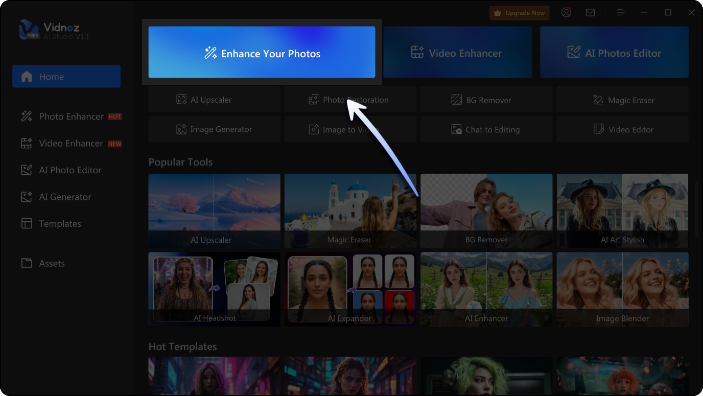This screenshot has height=396, width=703.
Task: Open the Video Enhancer banner
Action: coord(458,52)
